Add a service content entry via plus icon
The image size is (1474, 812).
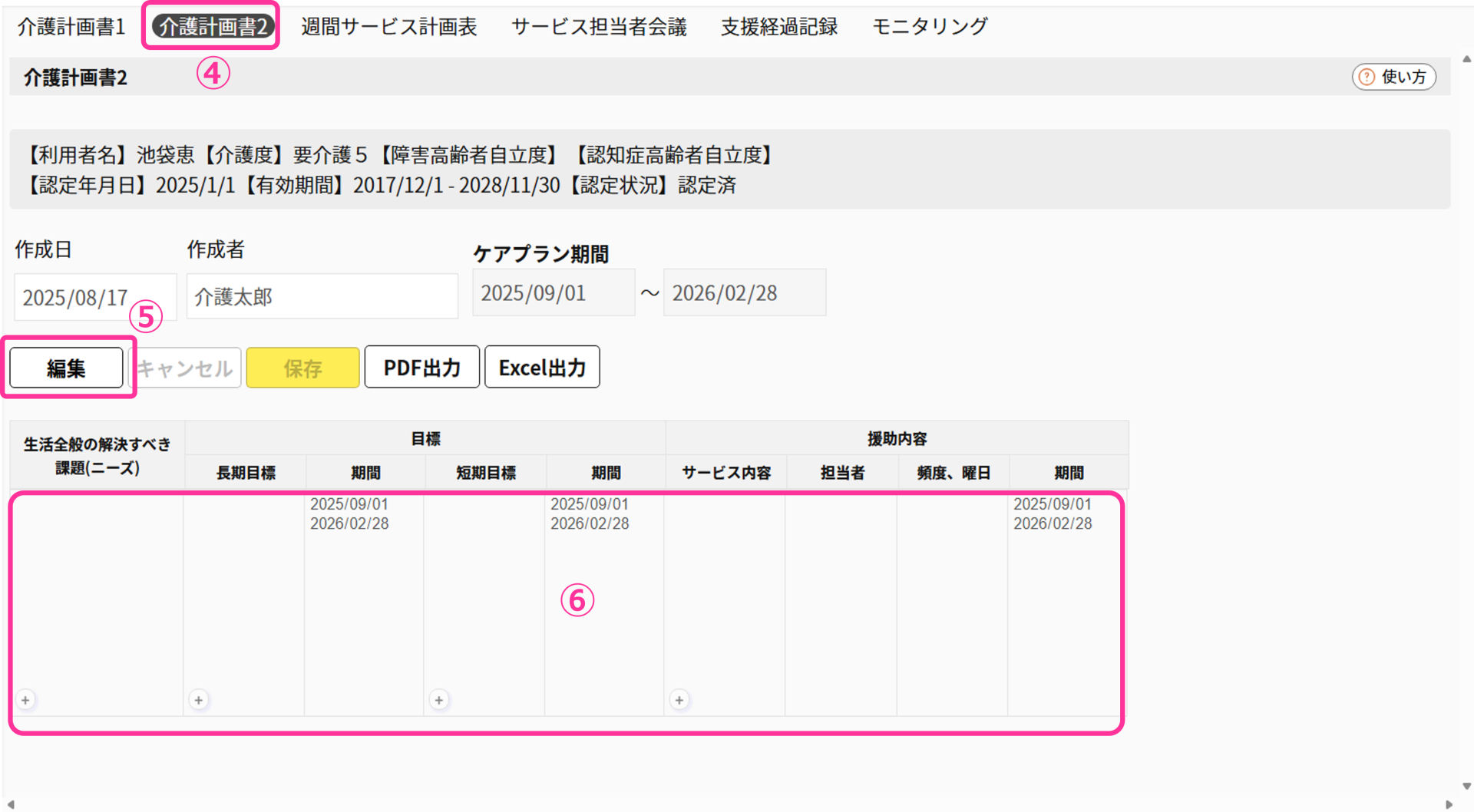coord(679,700)
